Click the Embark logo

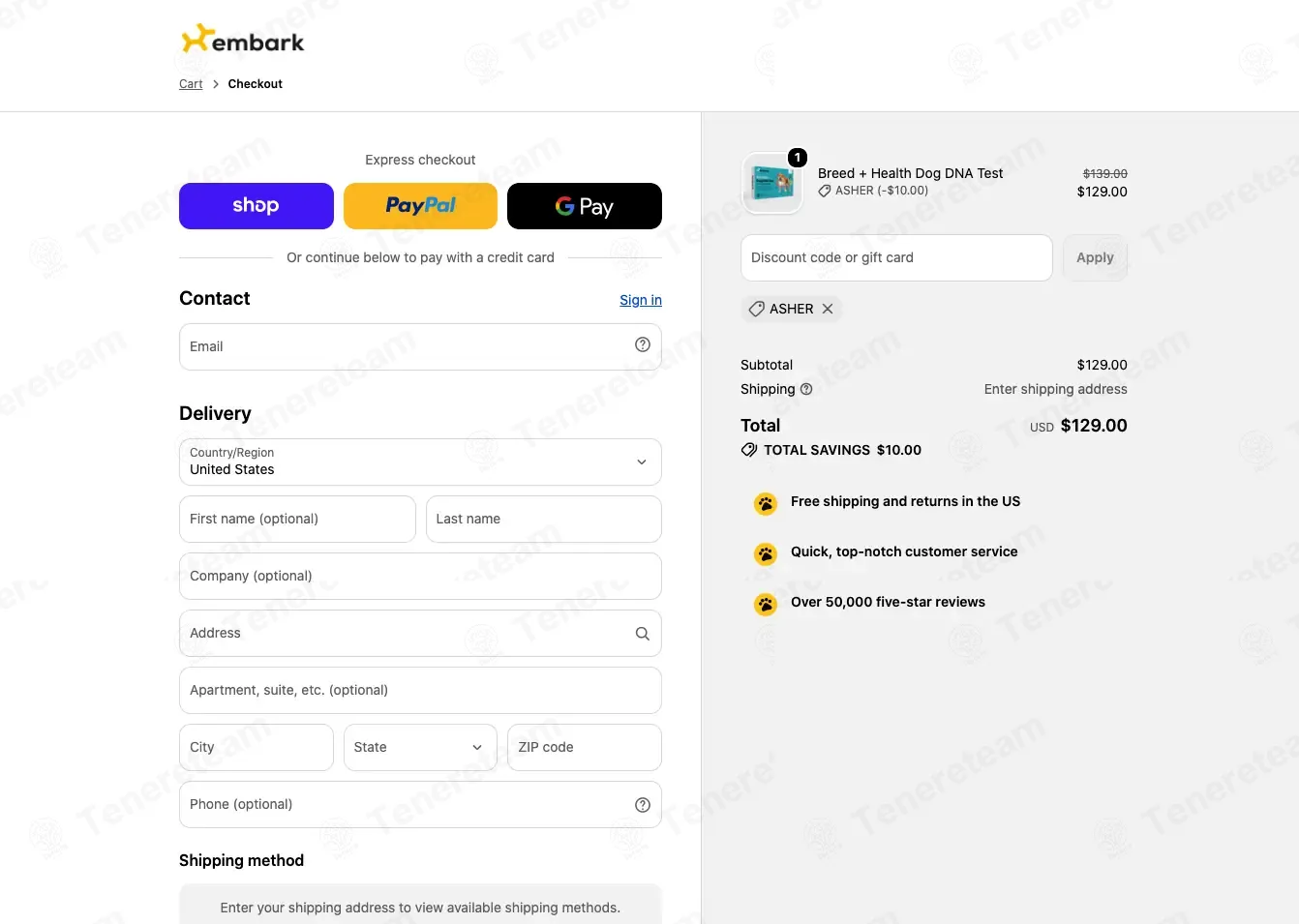[x=243, y=40]
